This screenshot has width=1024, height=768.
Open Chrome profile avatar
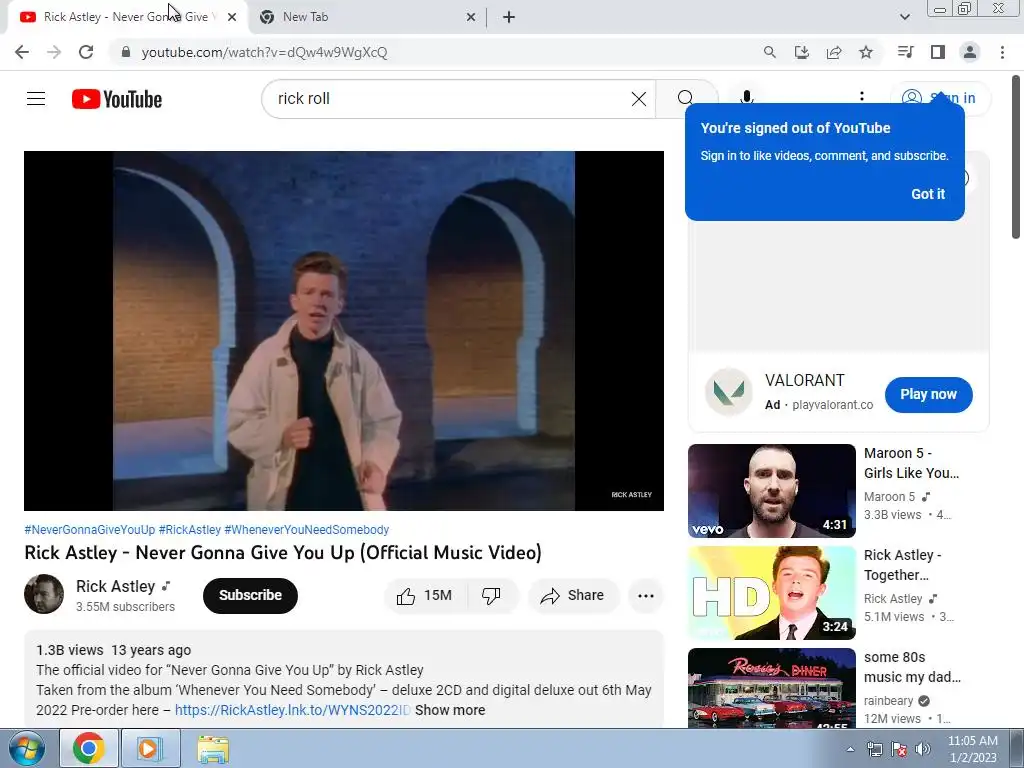click(x=970, y=52)
